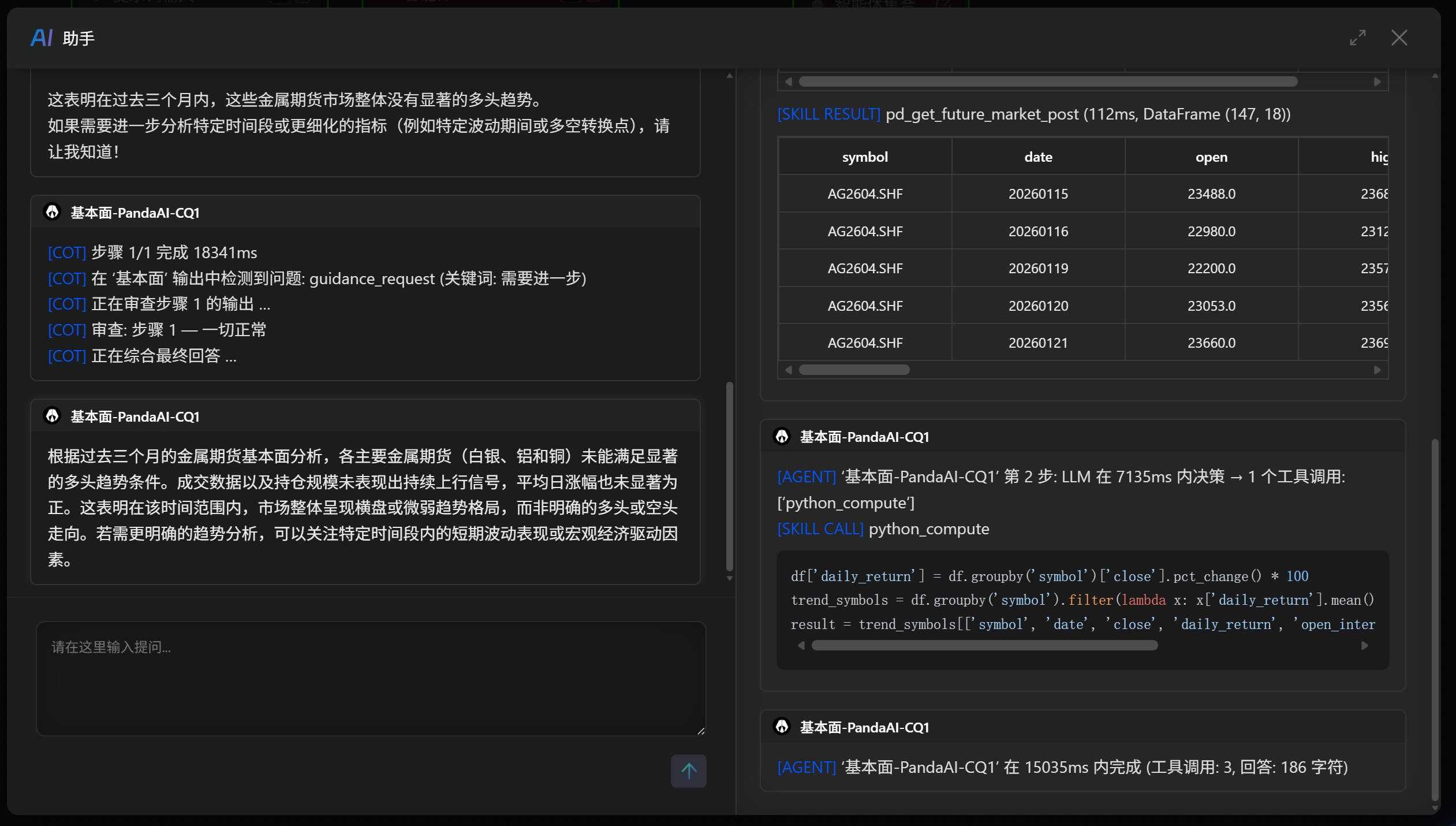Click the [SKILL RESULT] pd_get_future_market_post label
The height and width of the screenshot is (826, 1456).
[x=828, y=114]
